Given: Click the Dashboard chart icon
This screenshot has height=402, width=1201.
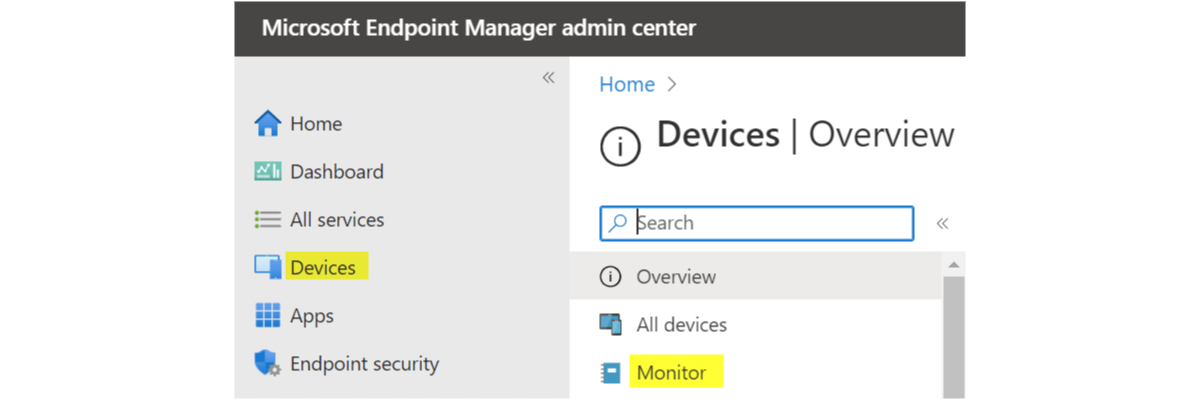Looking at the screenshot, I should [268, 172].
